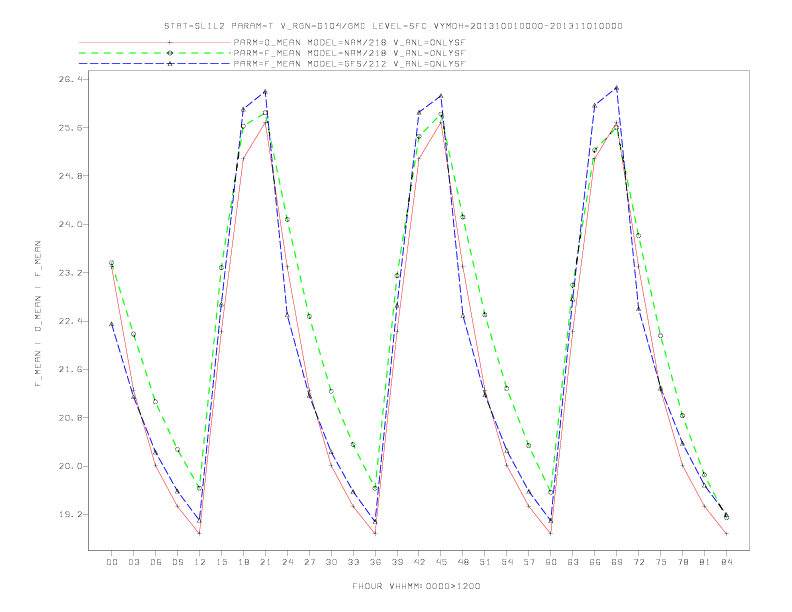Click y-axis tick label 19.2
Viewport: 792px width, 612px height.
[x=70, y=515]
